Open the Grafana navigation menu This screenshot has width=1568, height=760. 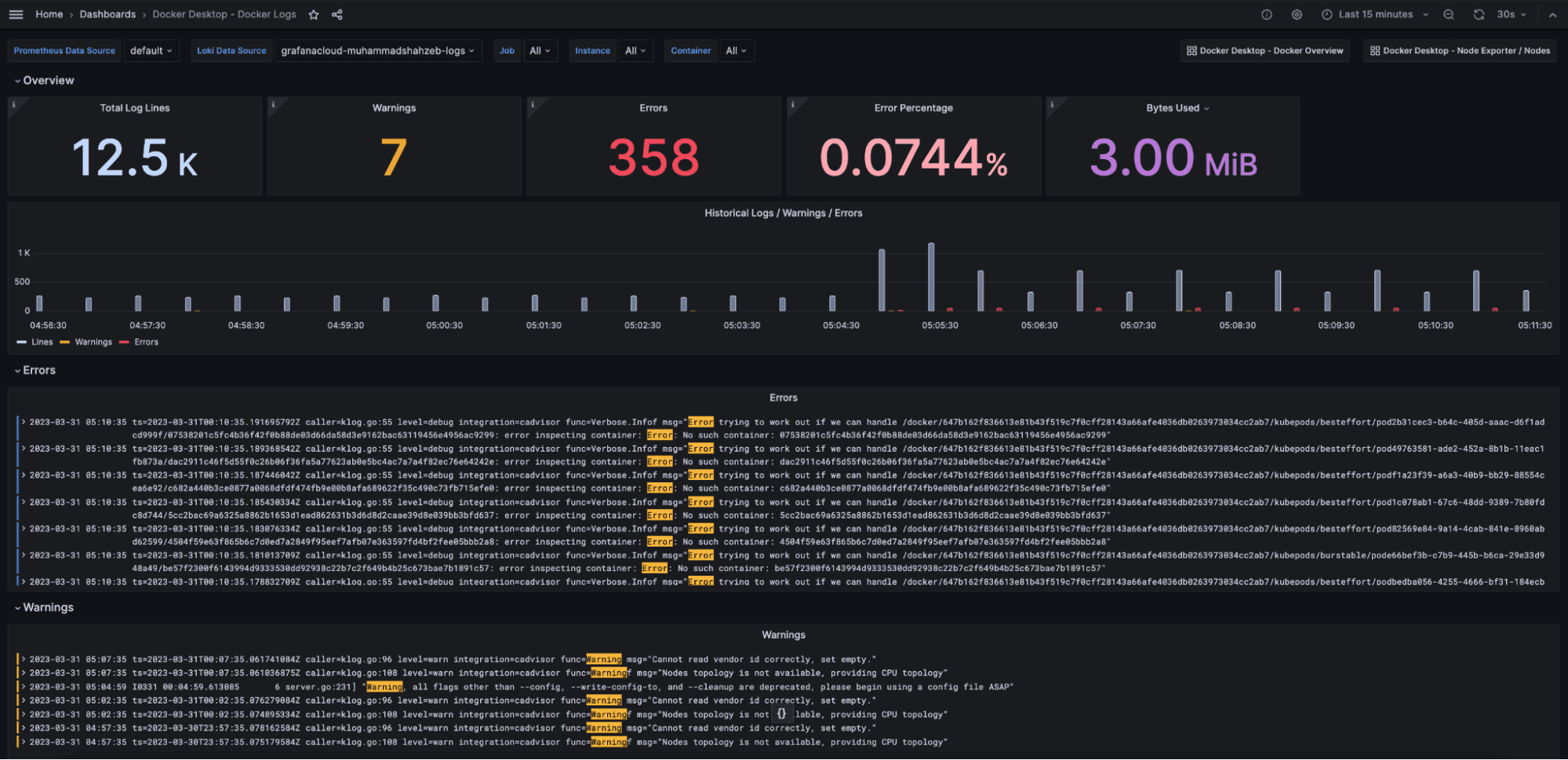[15, 14]
